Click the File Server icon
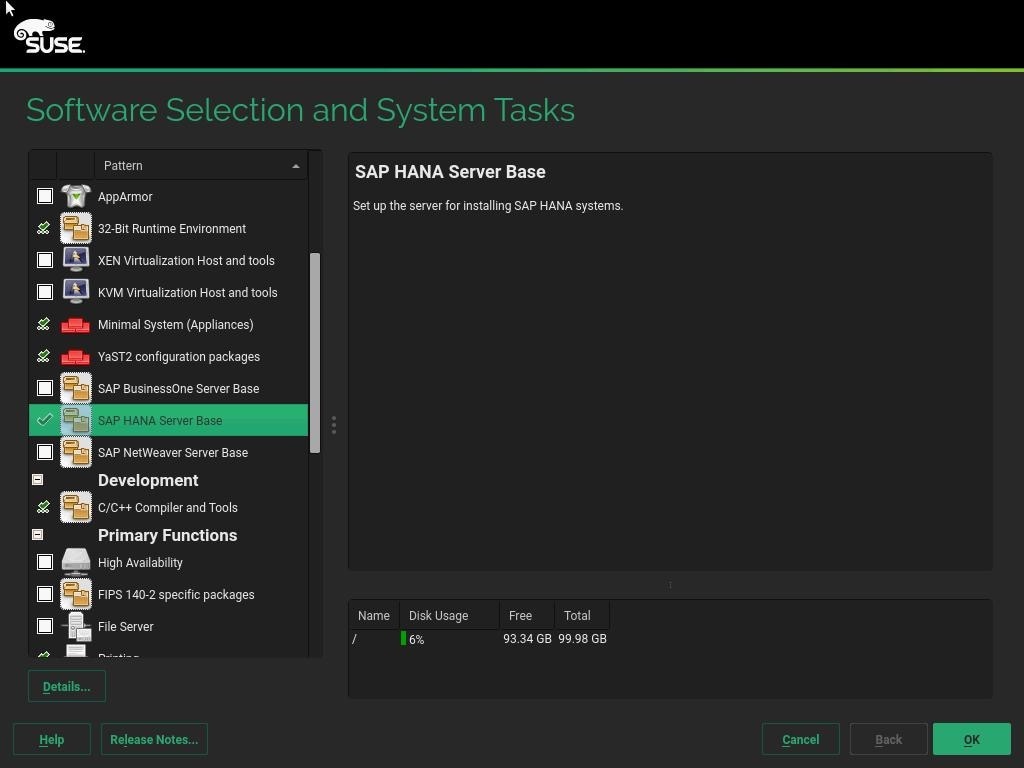The image size is (1024, 768). click(x=77, y=626)
